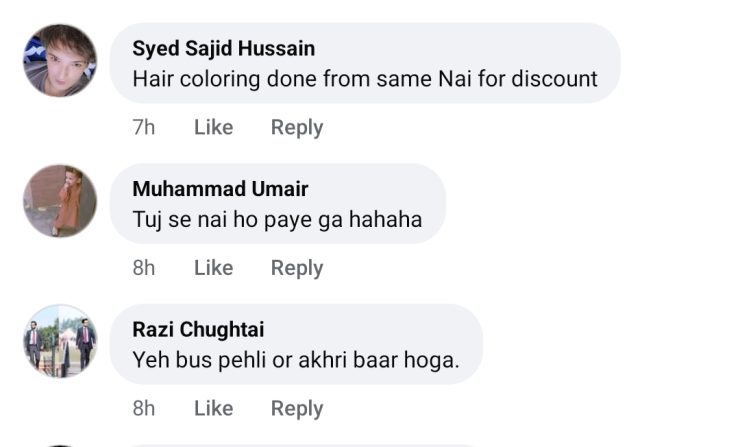Like Razi Chughtai's comment

click(213, 408)
